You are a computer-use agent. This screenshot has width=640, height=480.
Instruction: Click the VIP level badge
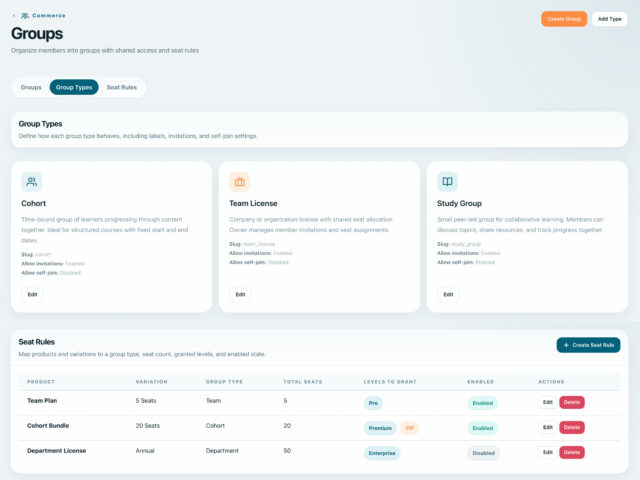409,428
